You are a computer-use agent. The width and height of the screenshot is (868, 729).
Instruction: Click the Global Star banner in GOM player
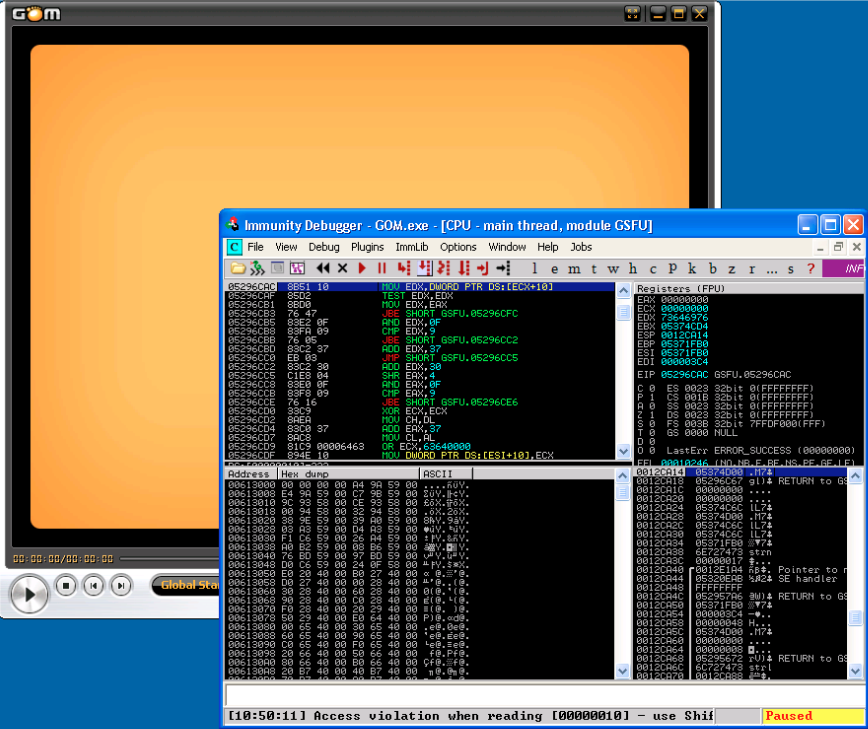[186, 585]
